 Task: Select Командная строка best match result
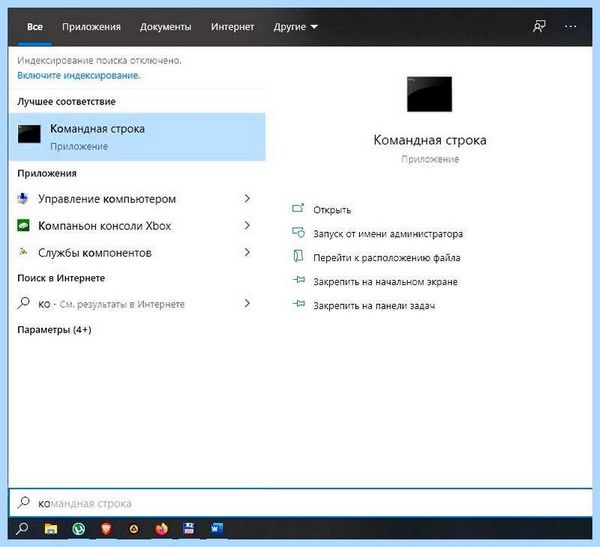[137, 137]
